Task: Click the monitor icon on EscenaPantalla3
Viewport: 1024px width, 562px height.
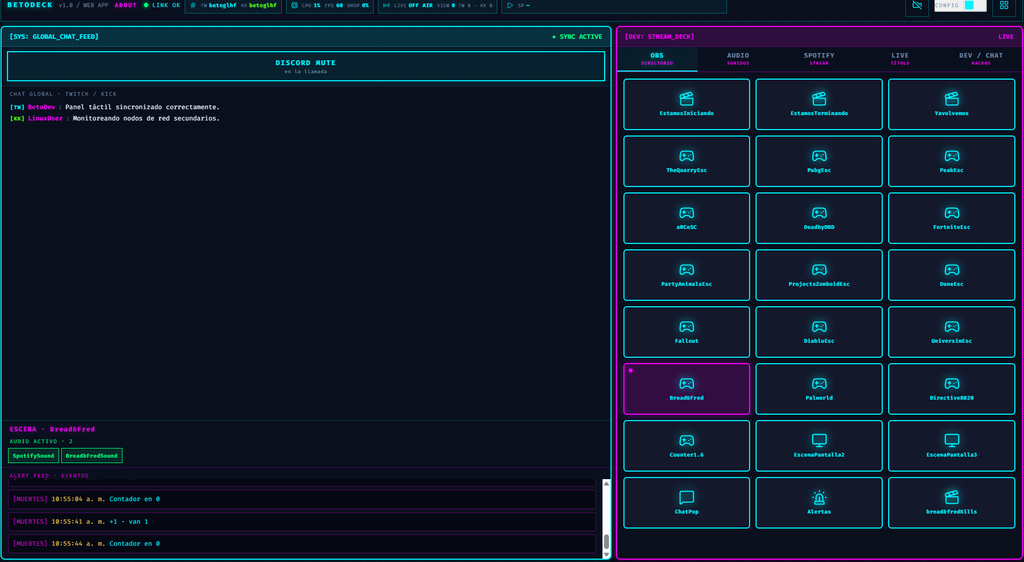Action: (x=952, y=440)
